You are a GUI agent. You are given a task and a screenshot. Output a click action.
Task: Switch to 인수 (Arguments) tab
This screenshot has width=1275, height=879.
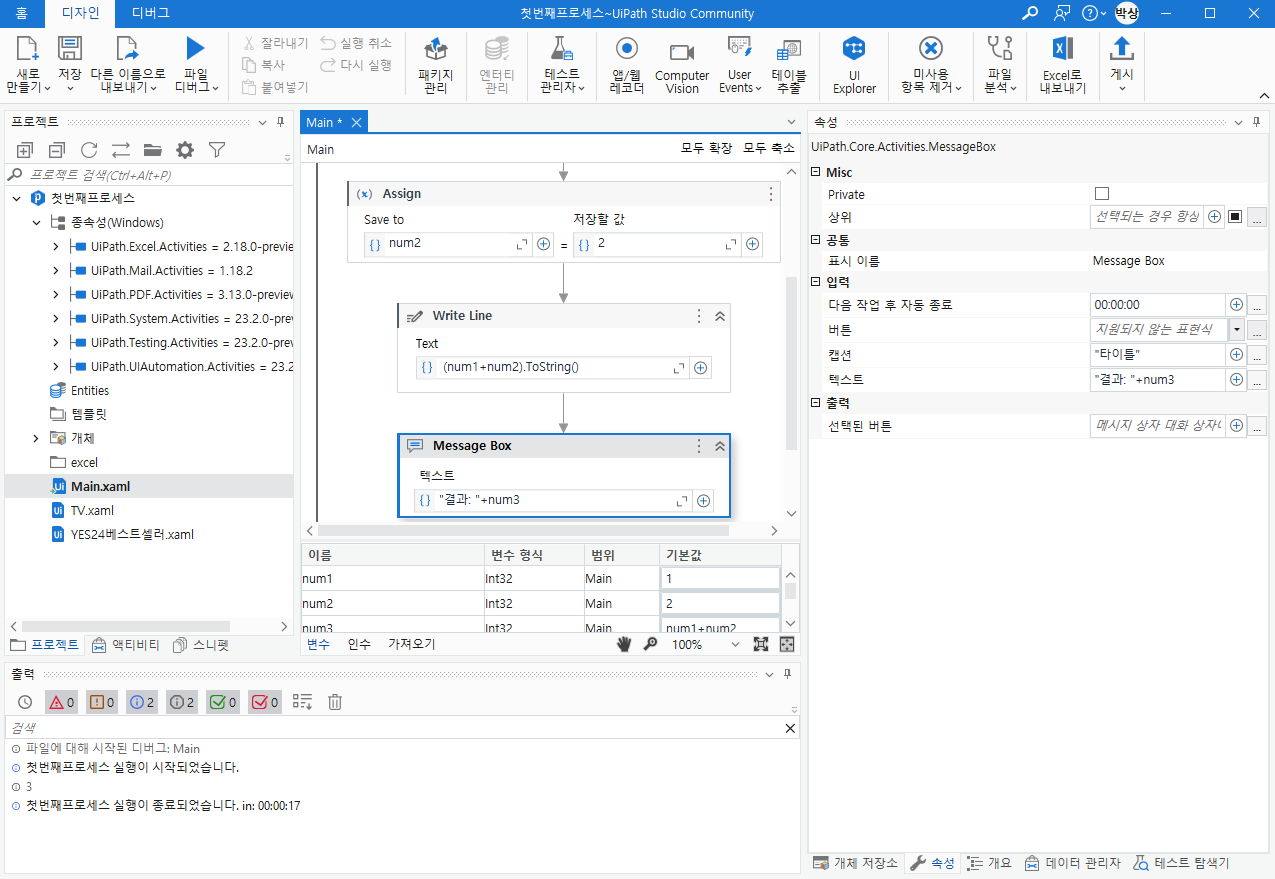point(359,644)
